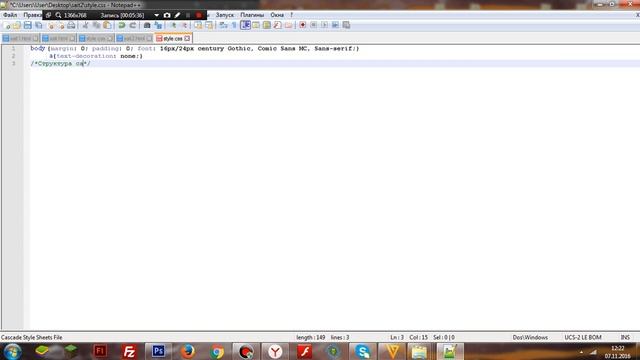This screenshot has width=640, height=360.
Task: Open FileZilla from the taskbar
Action: [x=129, y=351]
